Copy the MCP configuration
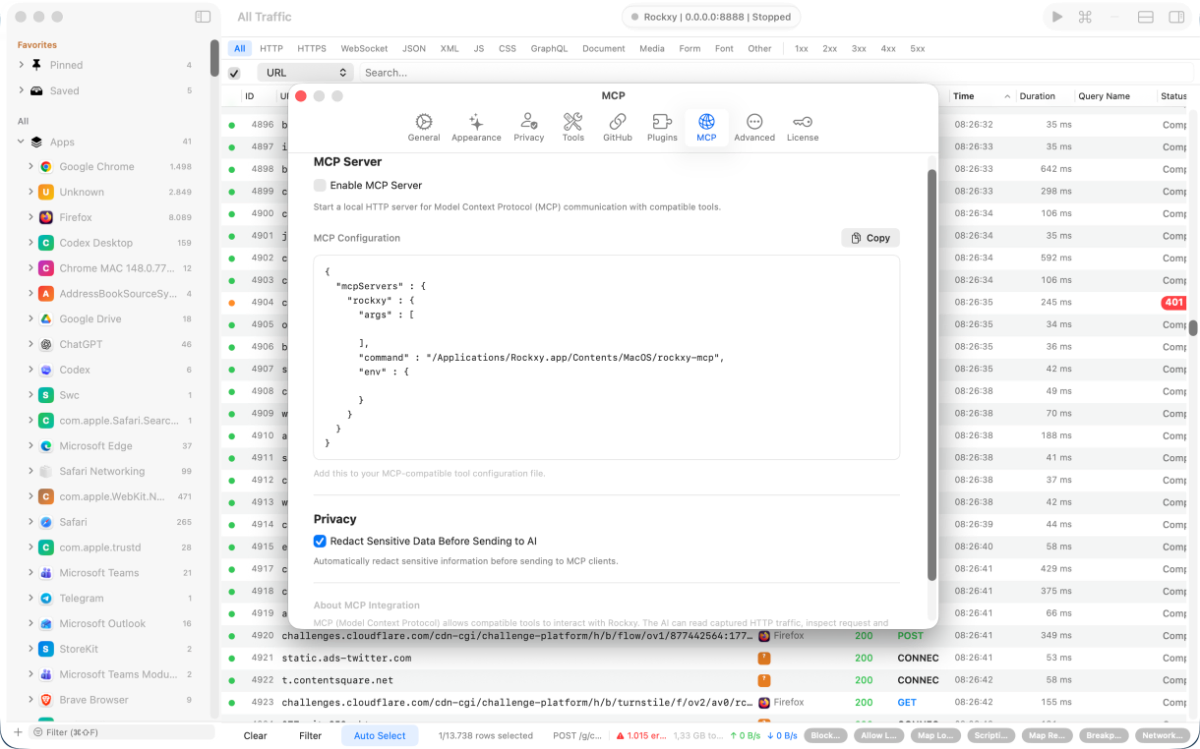This screenshot has height=749, width=1200. click(871, 238)
